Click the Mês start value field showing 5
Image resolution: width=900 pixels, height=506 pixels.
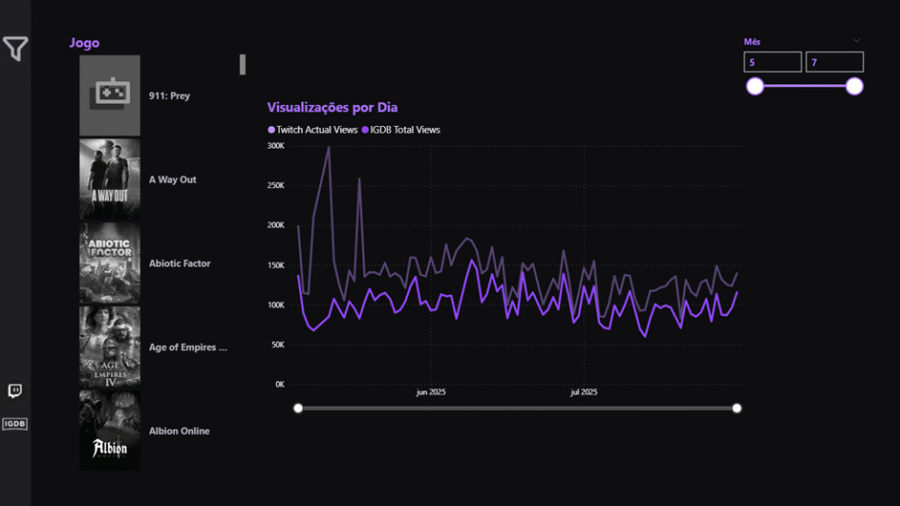[x=772, y=63]
